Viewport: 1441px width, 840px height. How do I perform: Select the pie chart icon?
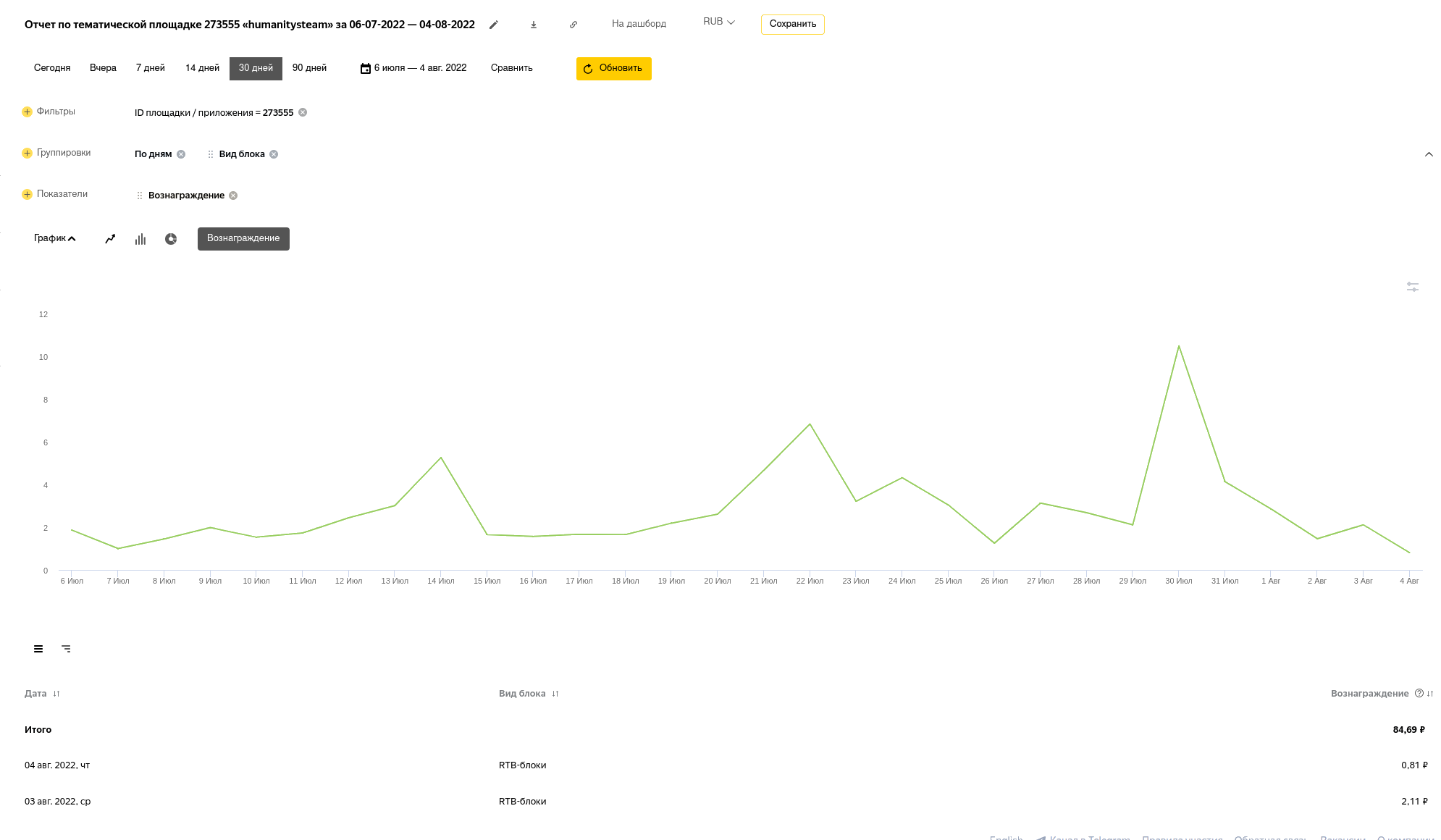(x=171, y=239)
